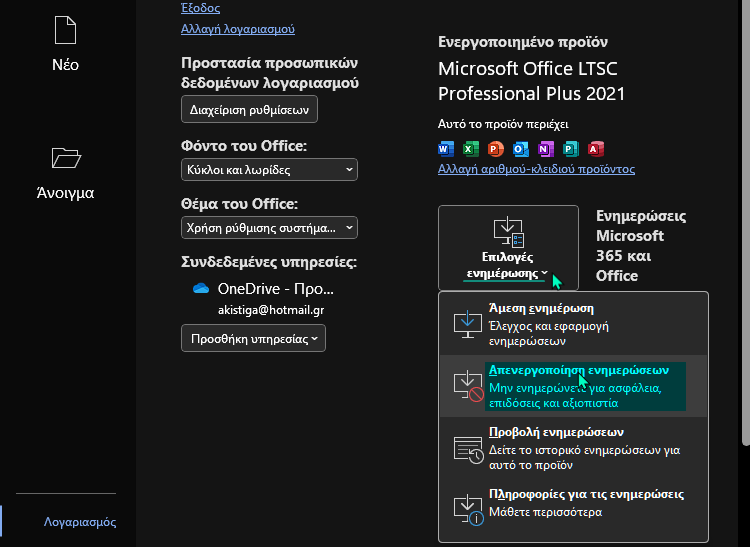This screenshot has width=750, height=547.
Task: Click the Outlook app icon
Action: tap(520, 149)
